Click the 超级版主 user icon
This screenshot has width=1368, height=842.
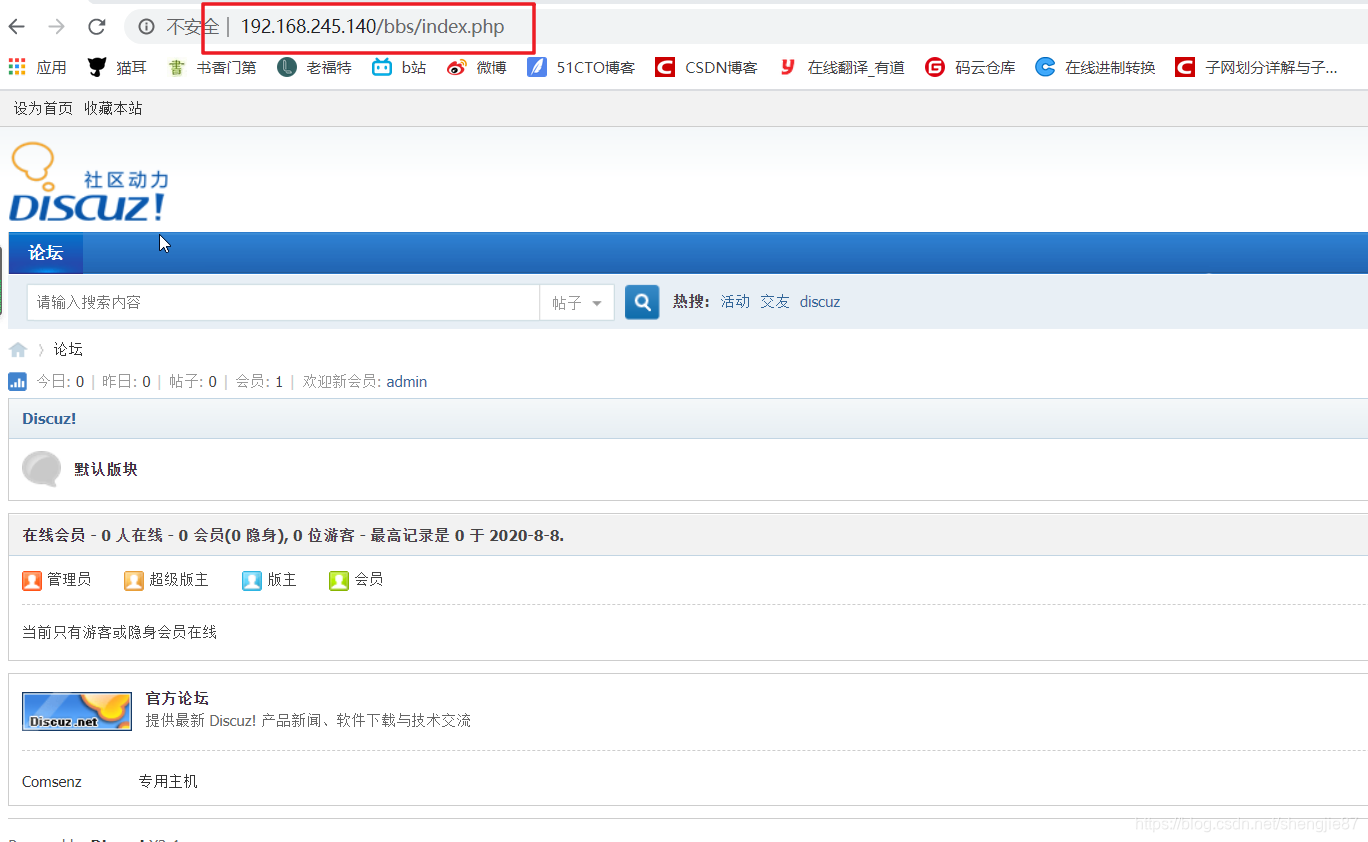(x=134, y=580)
